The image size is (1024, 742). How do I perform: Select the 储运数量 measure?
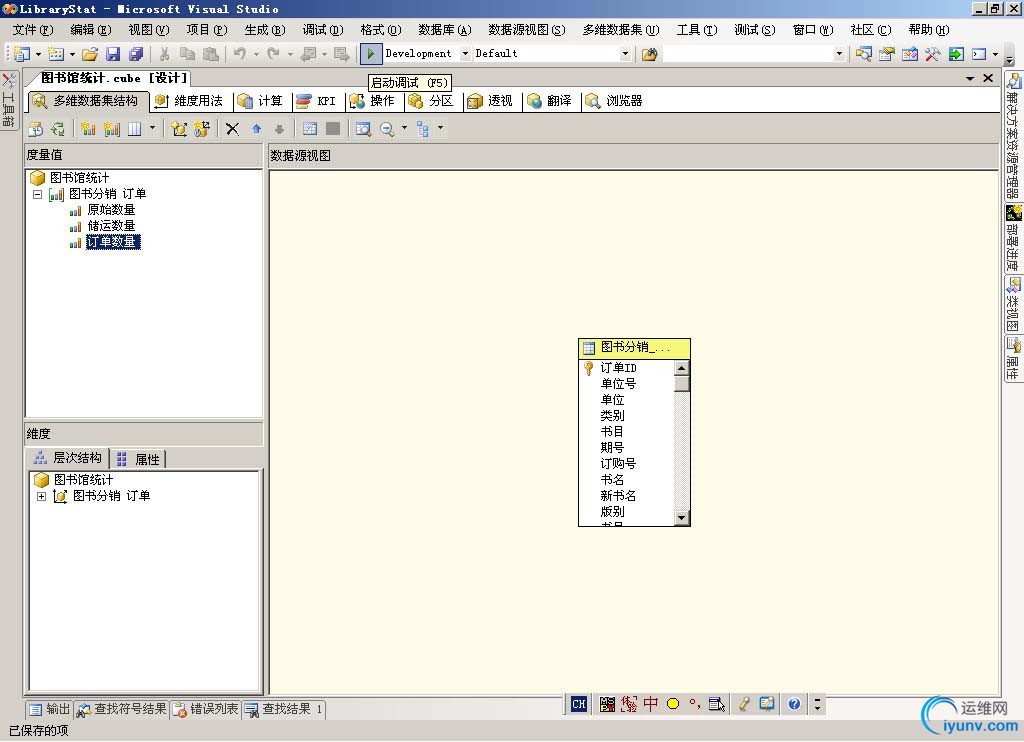coord(111,226)
